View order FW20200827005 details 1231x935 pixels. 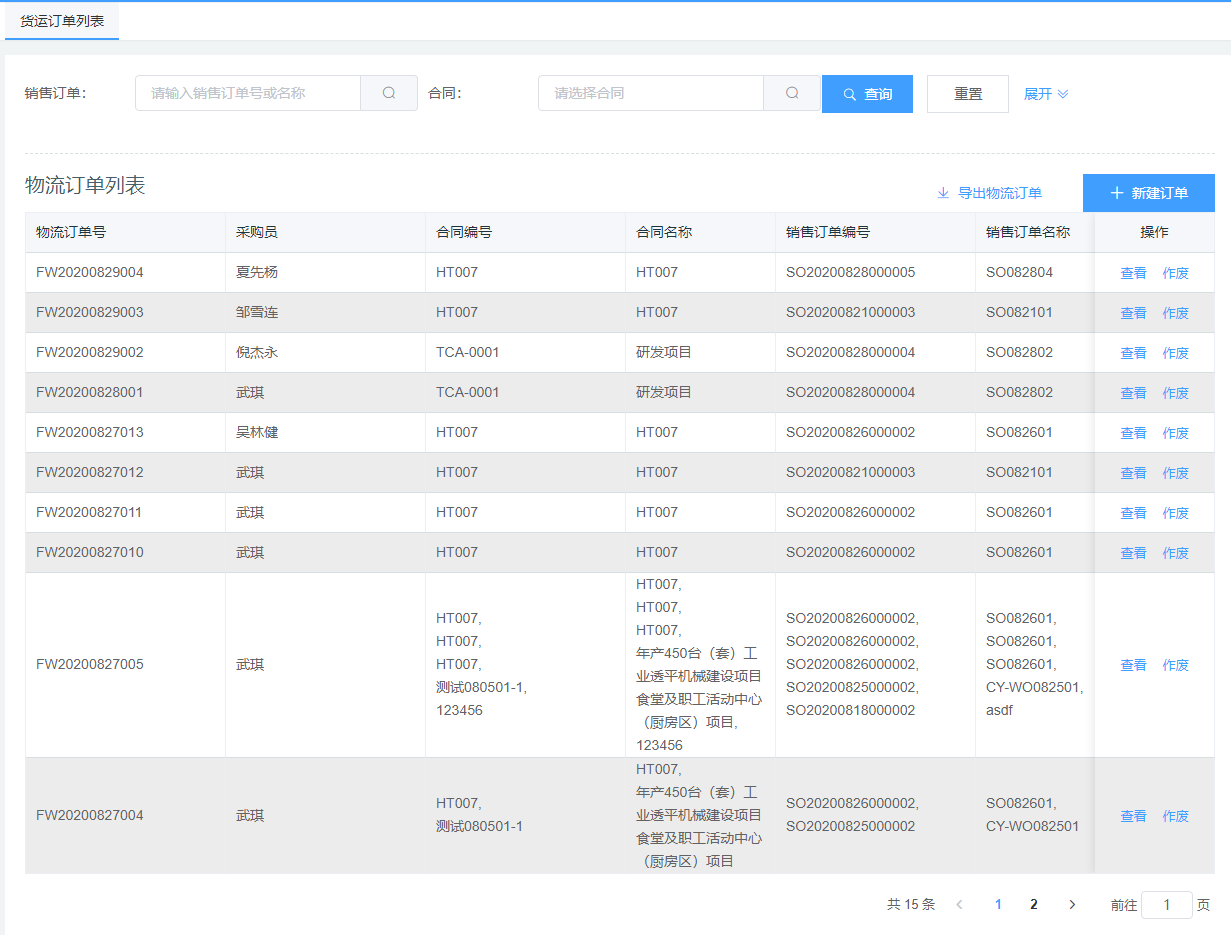click(1133, 665)
